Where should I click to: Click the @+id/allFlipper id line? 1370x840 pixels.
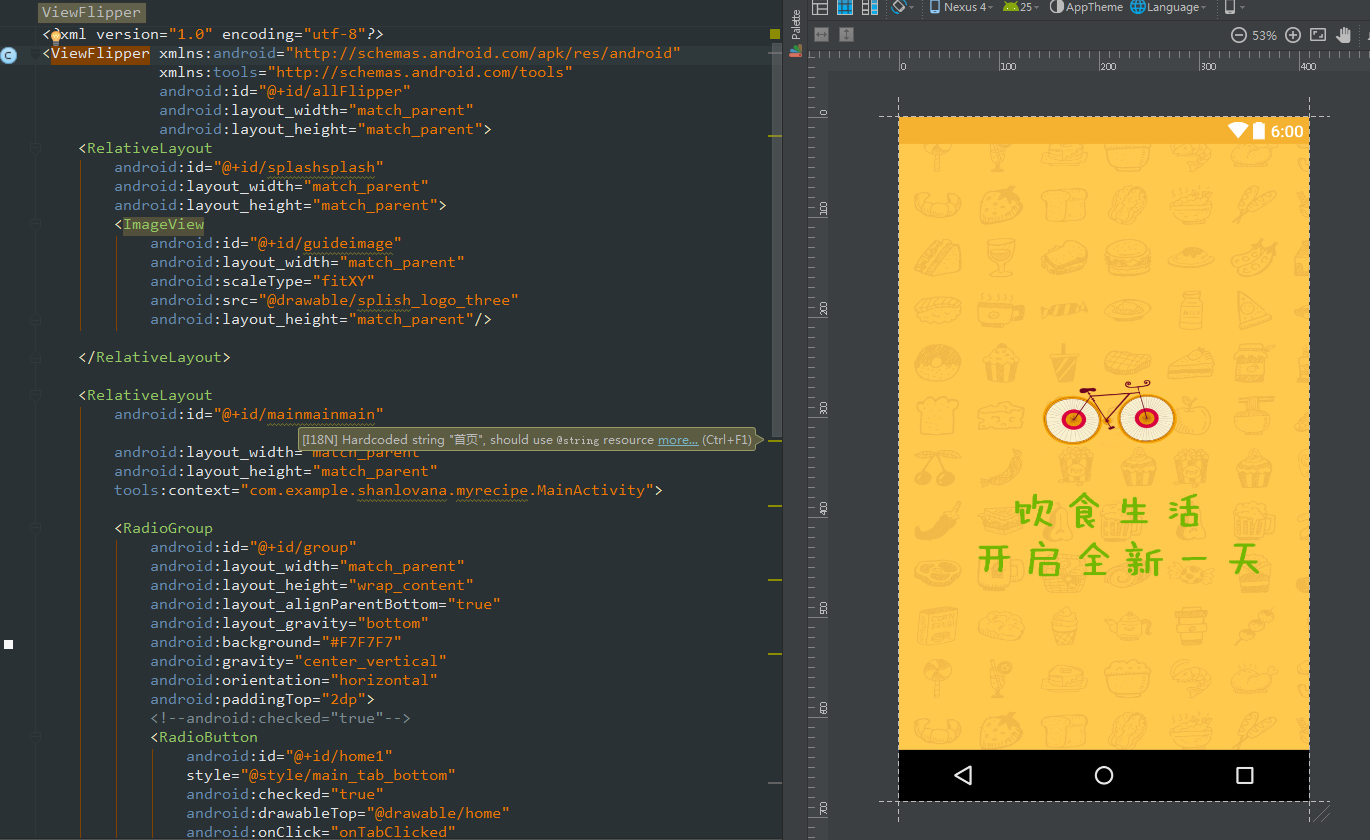click(x=285, y=91)
